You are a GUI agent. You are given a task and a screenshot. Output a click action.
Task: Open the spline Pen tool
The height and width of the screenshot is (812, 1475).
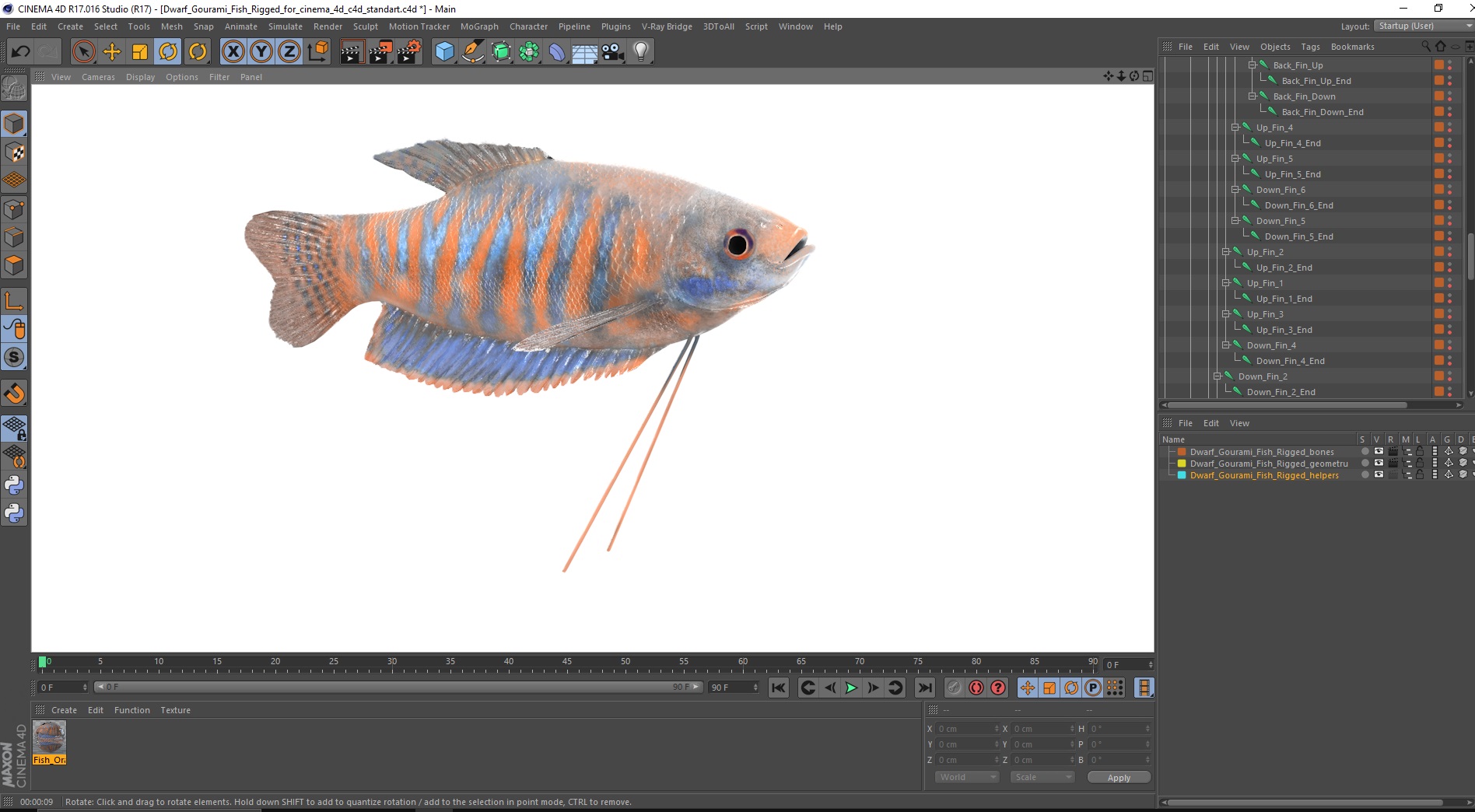(473, 52)
